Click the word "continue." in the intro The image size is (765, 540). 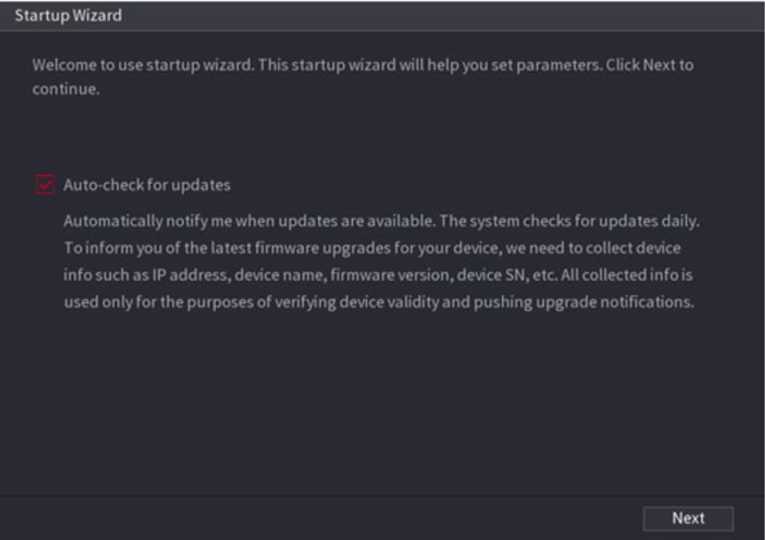[x=66, y=88]
